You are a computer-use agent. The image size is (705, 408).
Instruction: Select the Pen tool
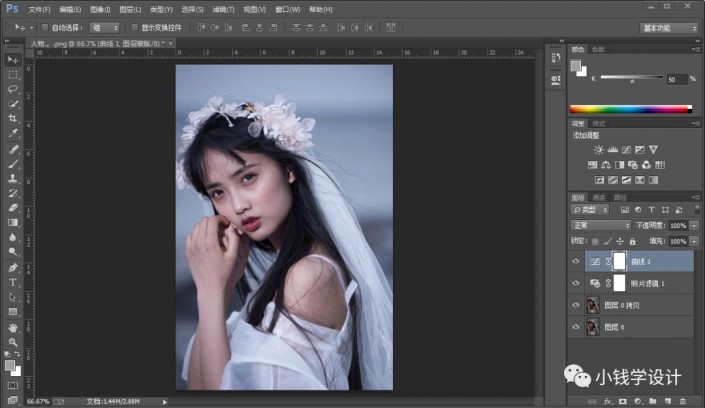tap(13, 268)
